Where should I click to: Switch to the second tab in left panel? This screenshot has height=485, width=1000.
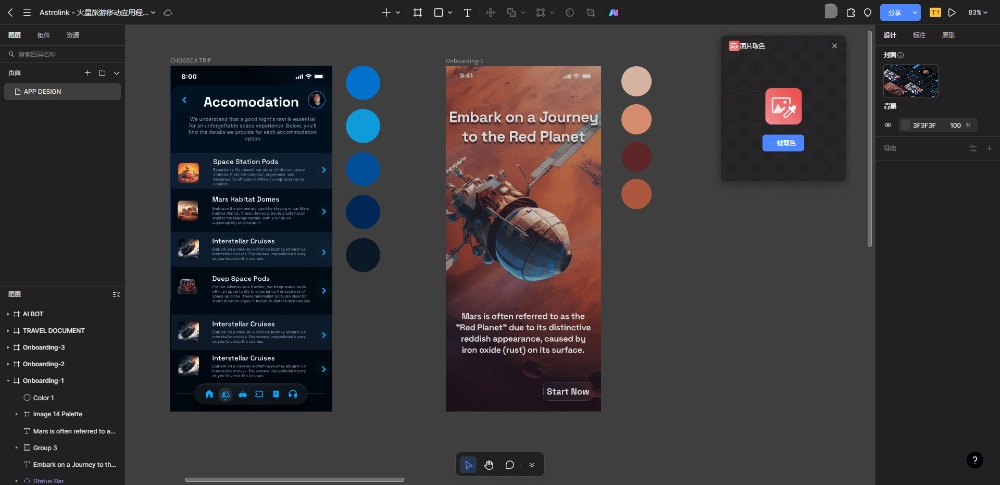click(43, 35)
